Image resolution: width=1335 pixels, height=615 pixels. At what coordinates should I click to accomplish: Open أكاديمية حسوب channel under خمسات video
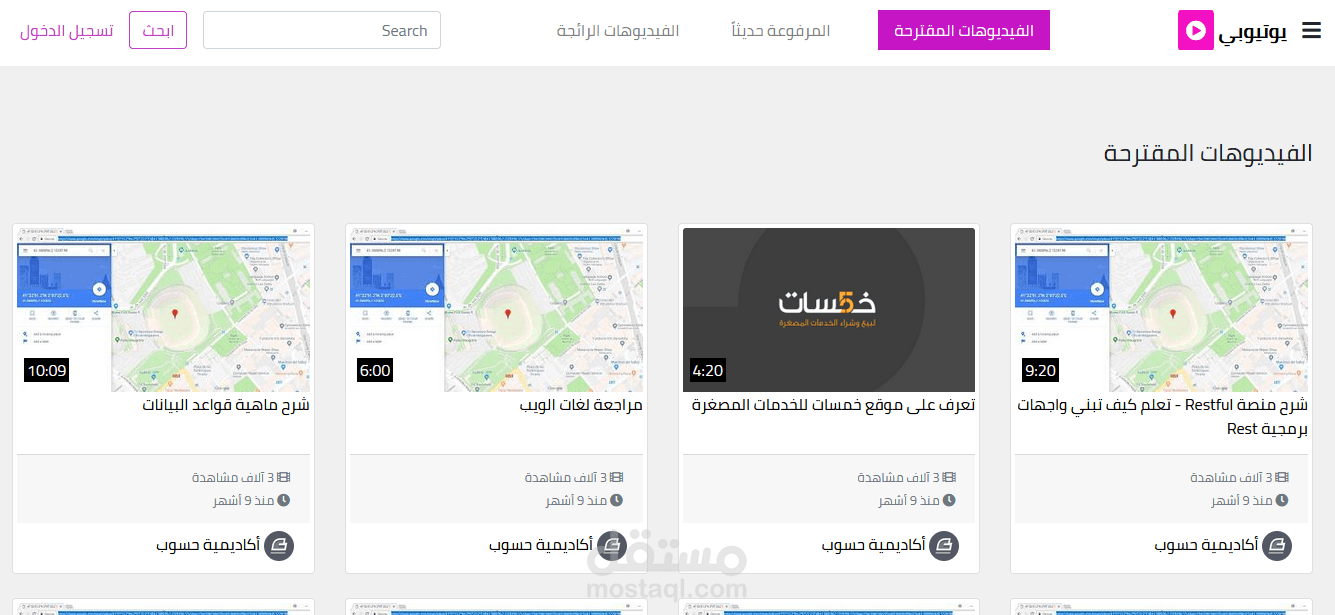point(873,546)
